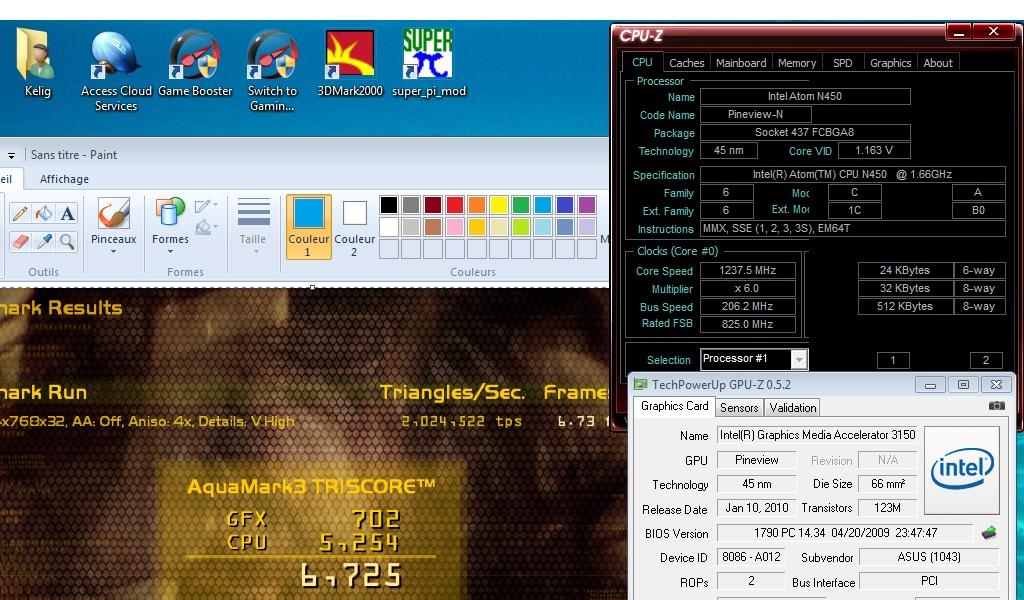The width and height of the screenshot is (1024, 600).
Task: Select the Magnifier tool in Paint
Action: (x=67, y=241)
